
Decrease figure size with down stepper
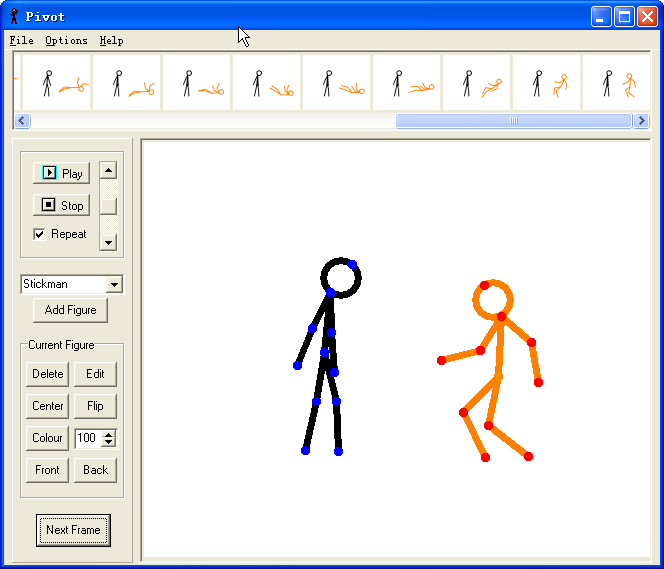pos(109,442)
